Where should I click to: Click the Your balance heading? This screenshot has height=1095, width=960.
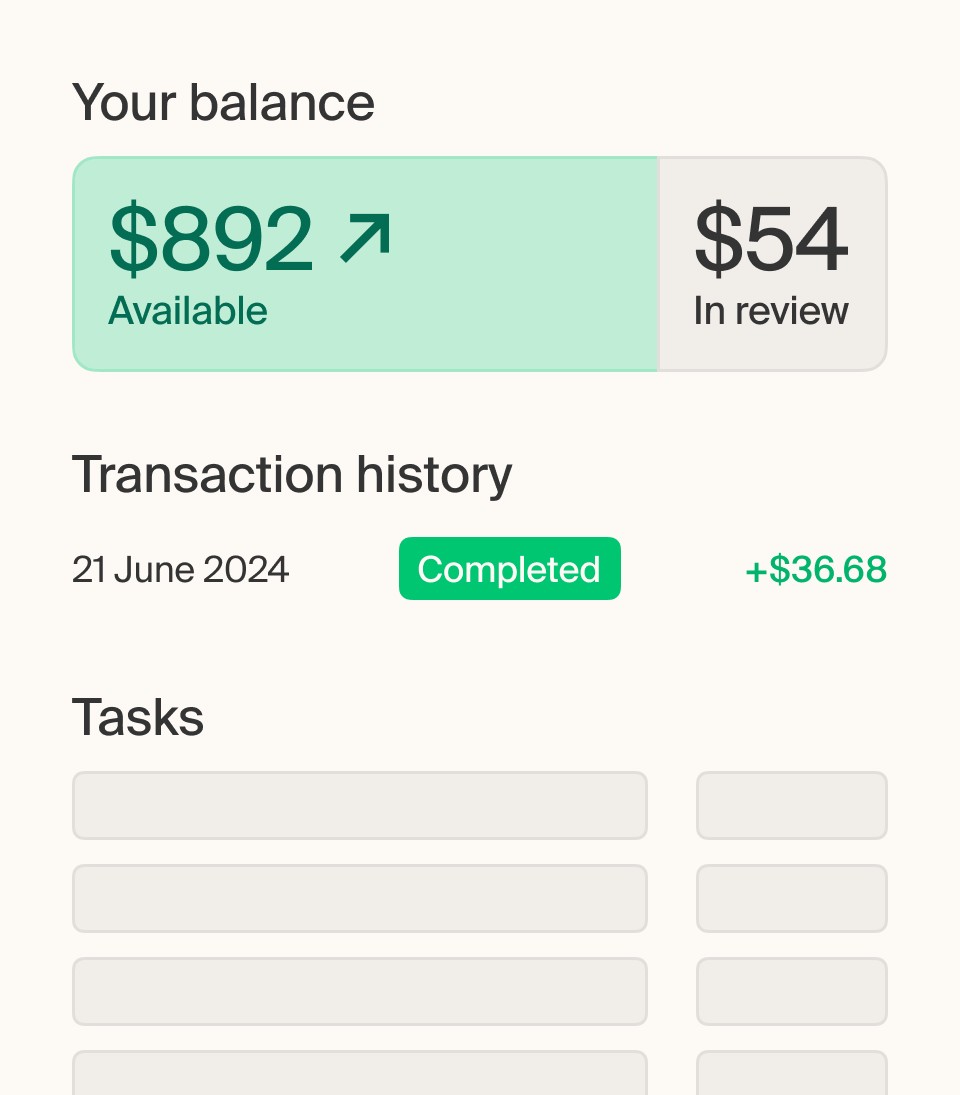click(223, 103)
